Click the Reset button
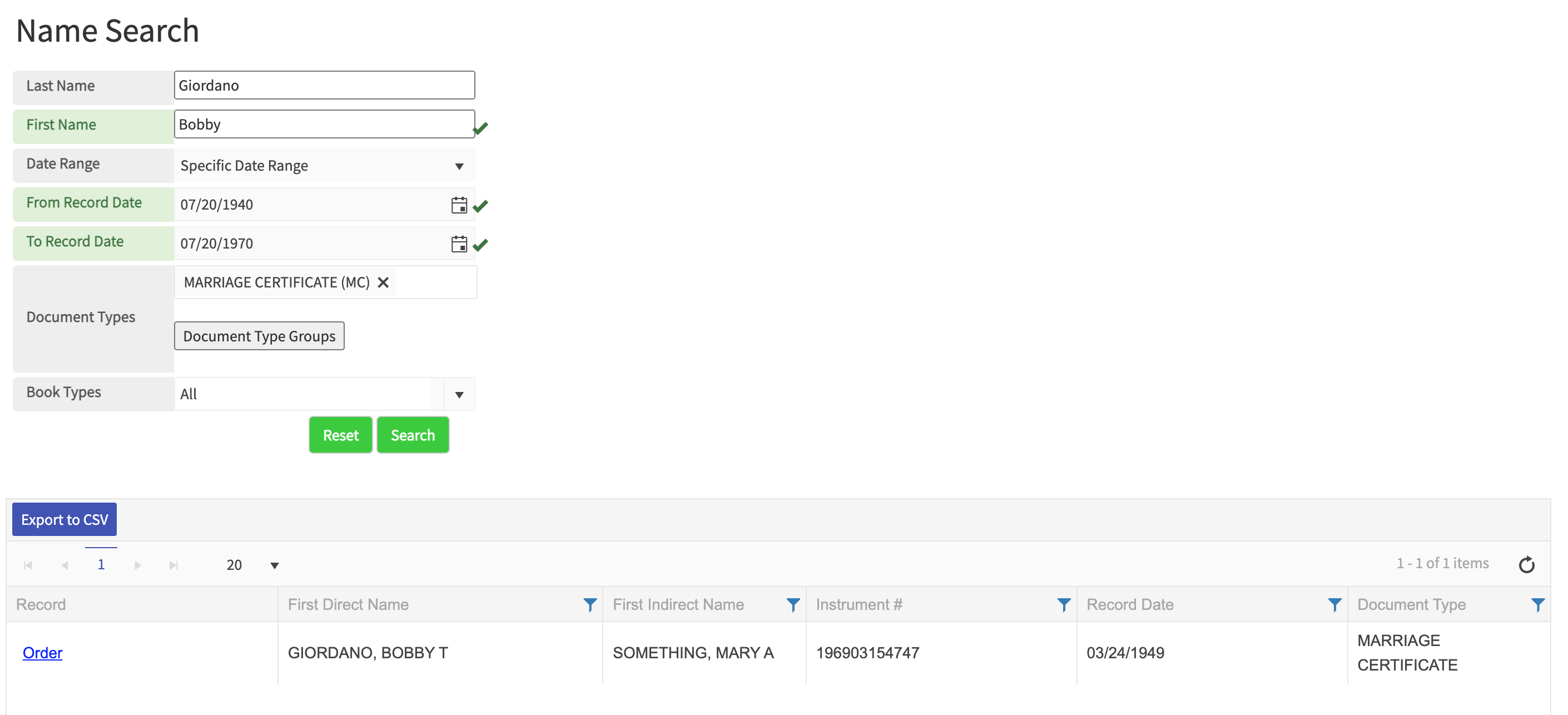 (340, 435)
